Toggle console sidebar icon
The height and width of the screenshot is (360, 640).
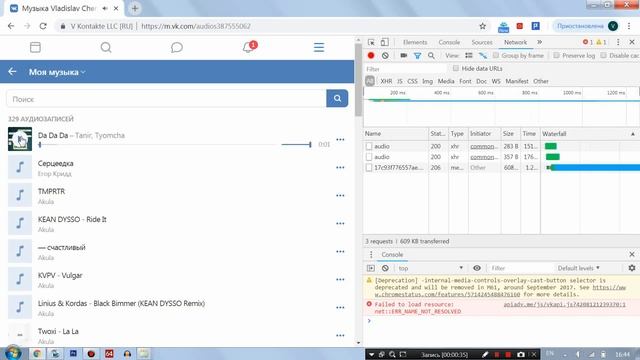coord(371,268)
